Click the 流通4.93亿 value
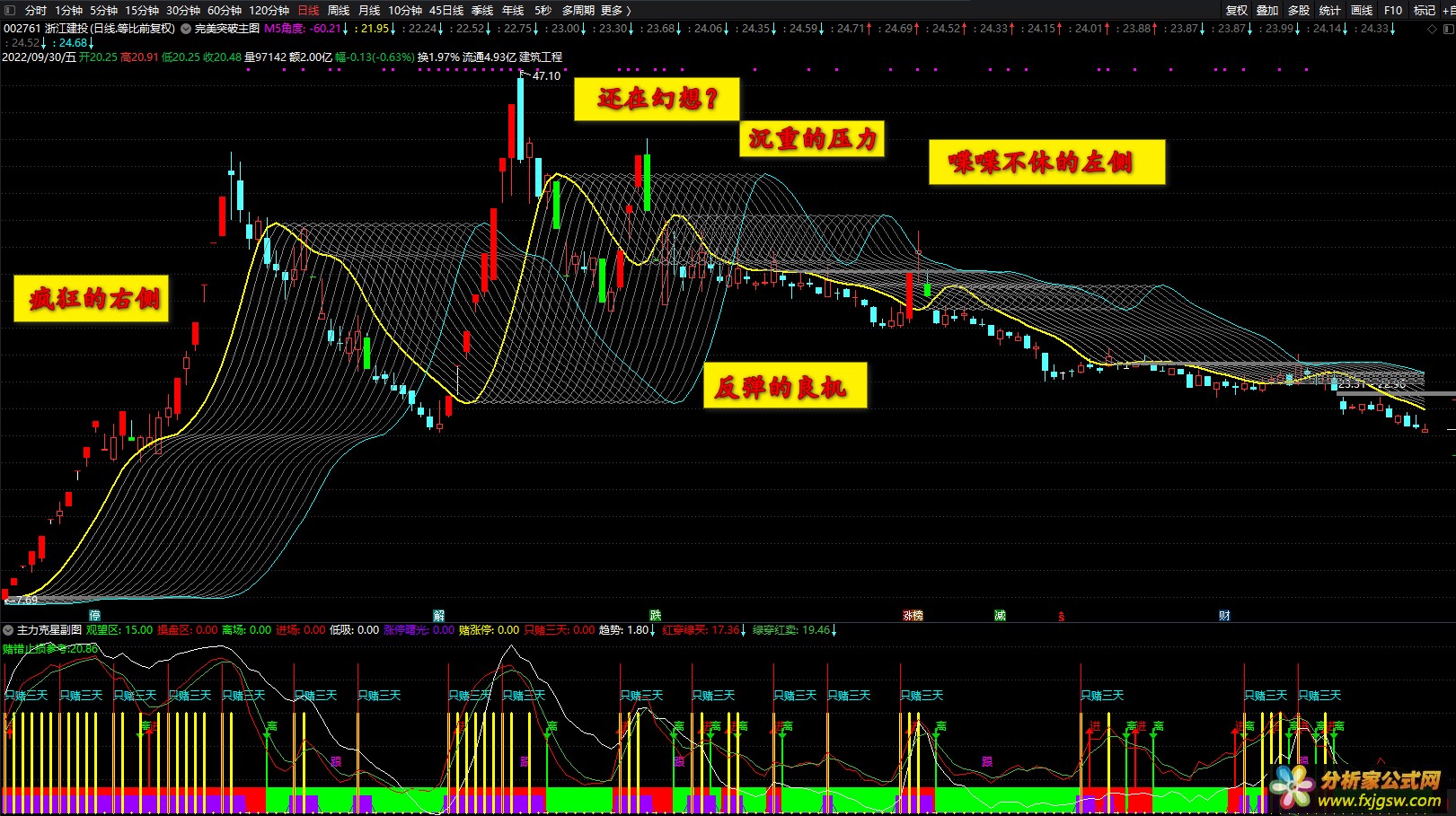Image resolution: width=1456 pixels, height=816 pixels. coord(490,57)
